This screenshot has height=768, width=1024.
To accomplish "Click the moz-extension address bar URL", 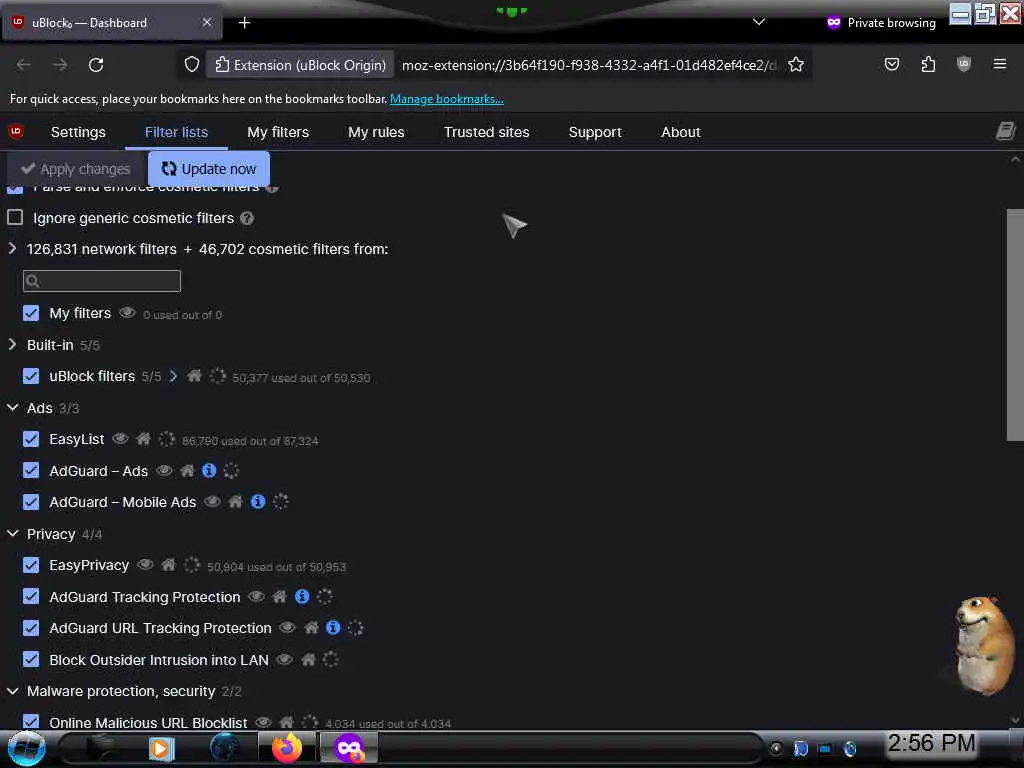I will coord(588,65).
